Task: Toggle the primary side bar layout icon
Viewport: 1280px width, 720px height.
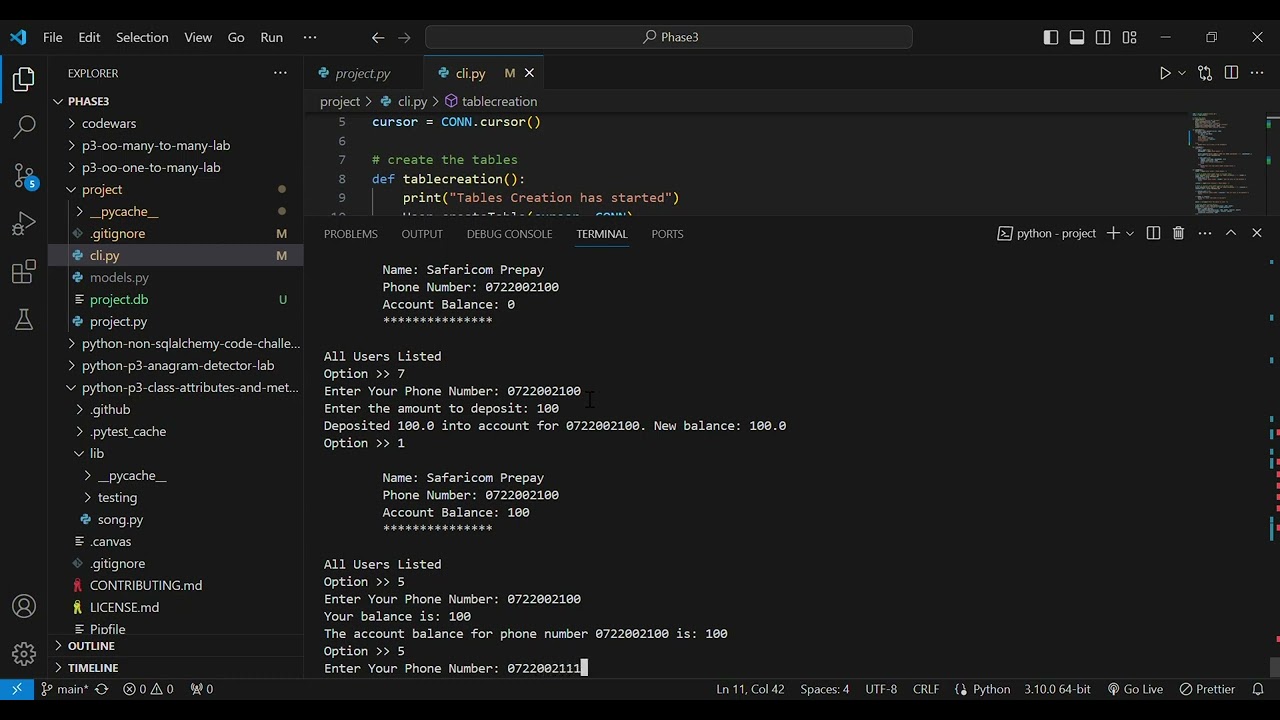Action: pyautogui.click(x=1051, y=37)
